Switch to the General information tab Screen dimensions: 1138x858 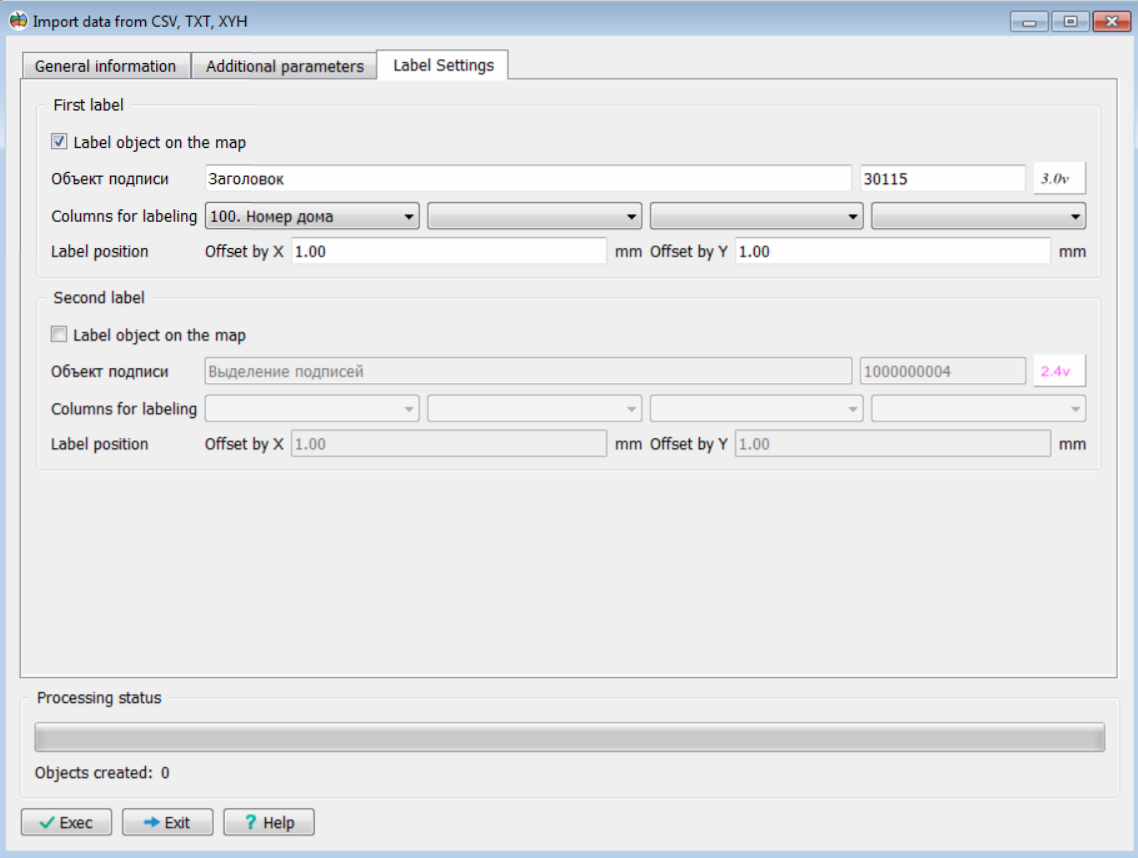point(105,66)
